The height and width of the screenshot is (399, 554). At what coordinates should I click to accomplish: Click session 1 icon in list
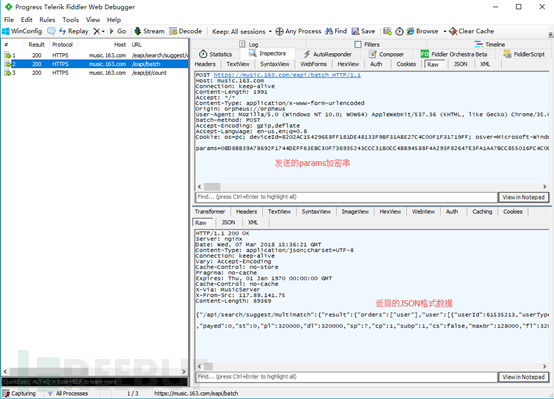(7, 55)
